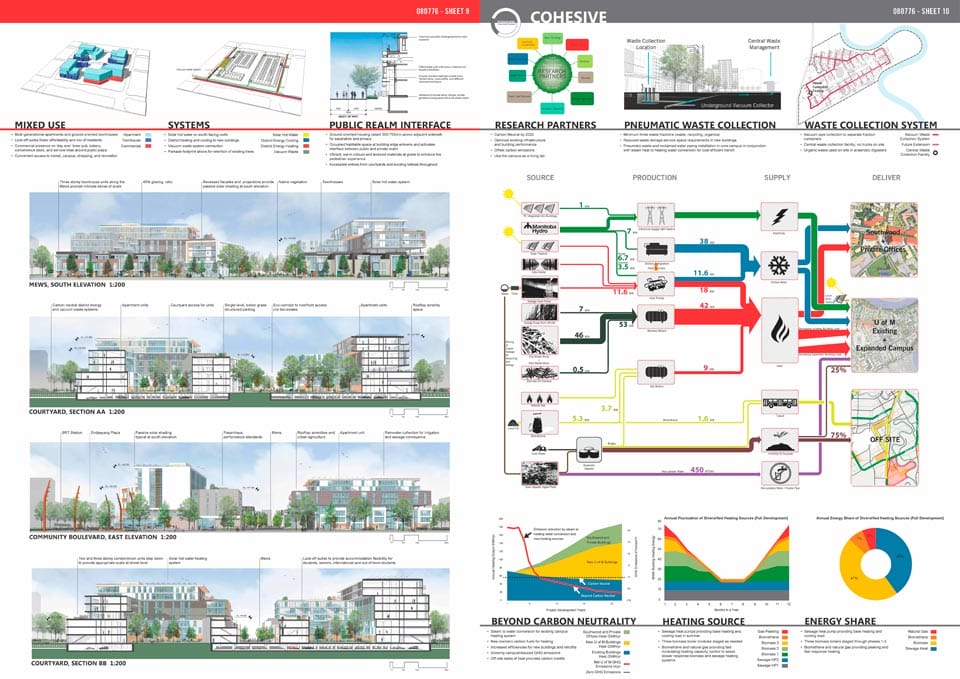Click the PRODUCTION column header
Screen dimensions: 960x679
[654, 178]
